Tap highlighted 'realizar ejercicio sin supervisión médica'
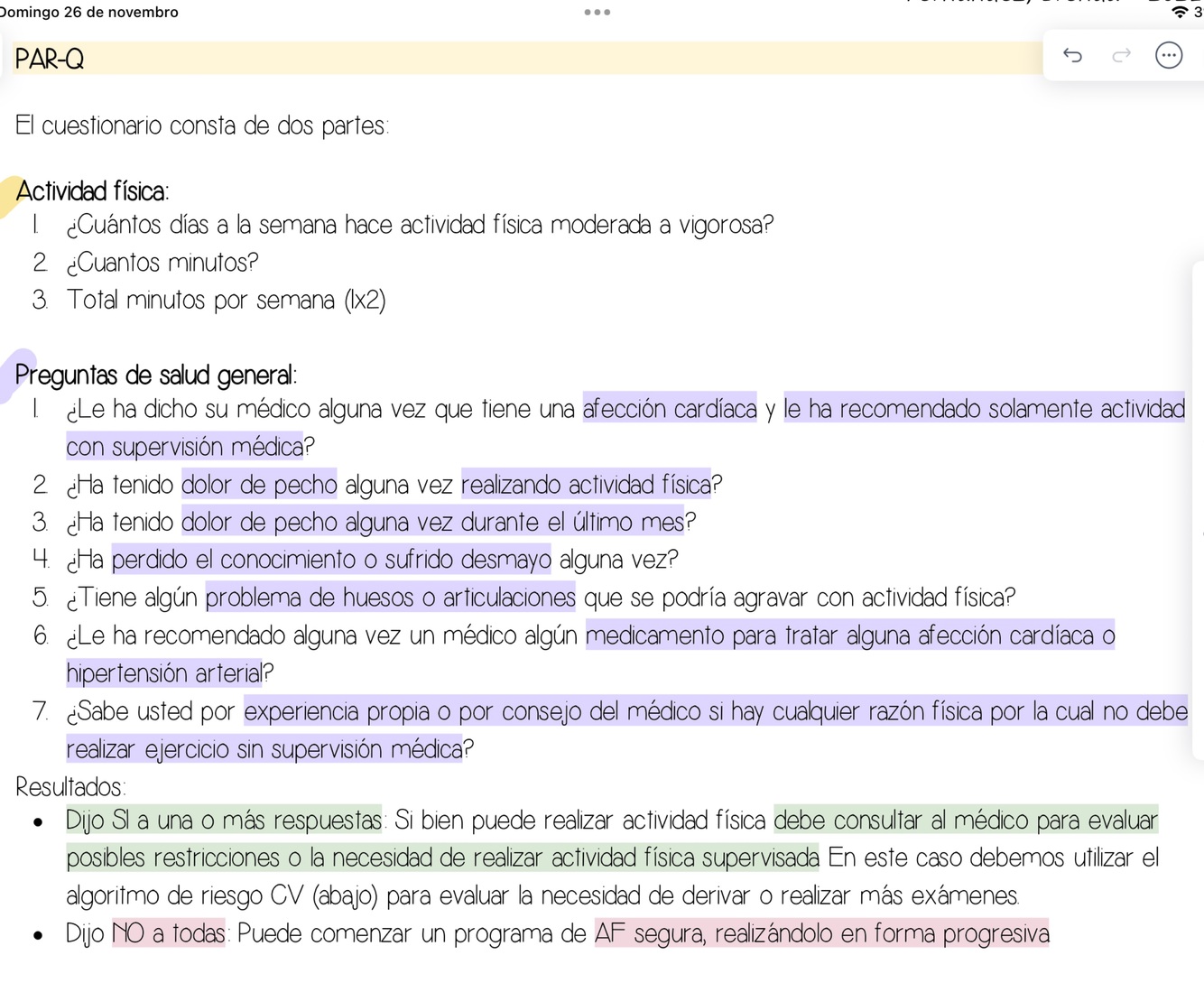The width and height of the screenshot is (1204, 983). point(264,749)
